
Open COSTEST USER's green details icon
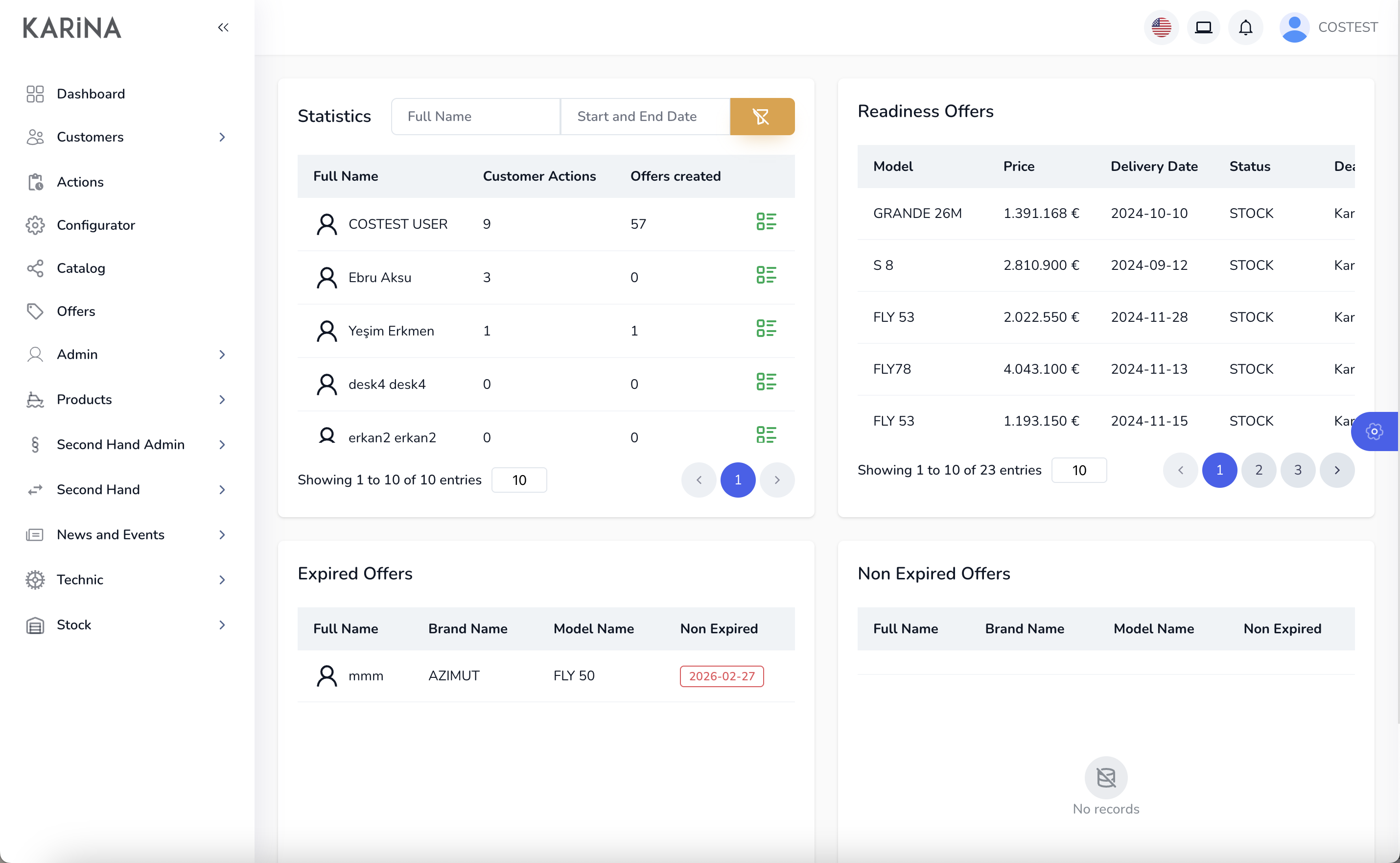pyautogui.click(x=767, y=222)
